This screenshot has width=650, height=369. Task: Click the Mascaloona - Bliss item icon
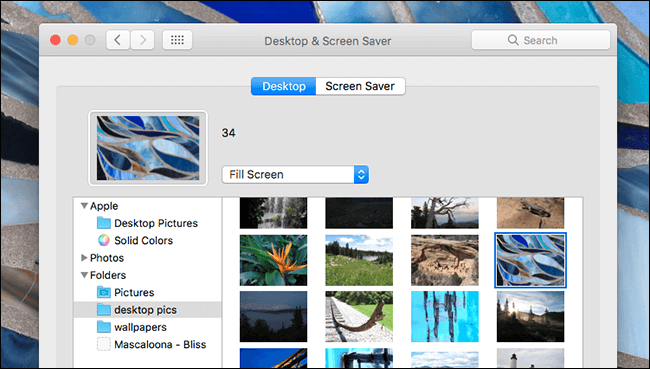(x=104, y=344)
